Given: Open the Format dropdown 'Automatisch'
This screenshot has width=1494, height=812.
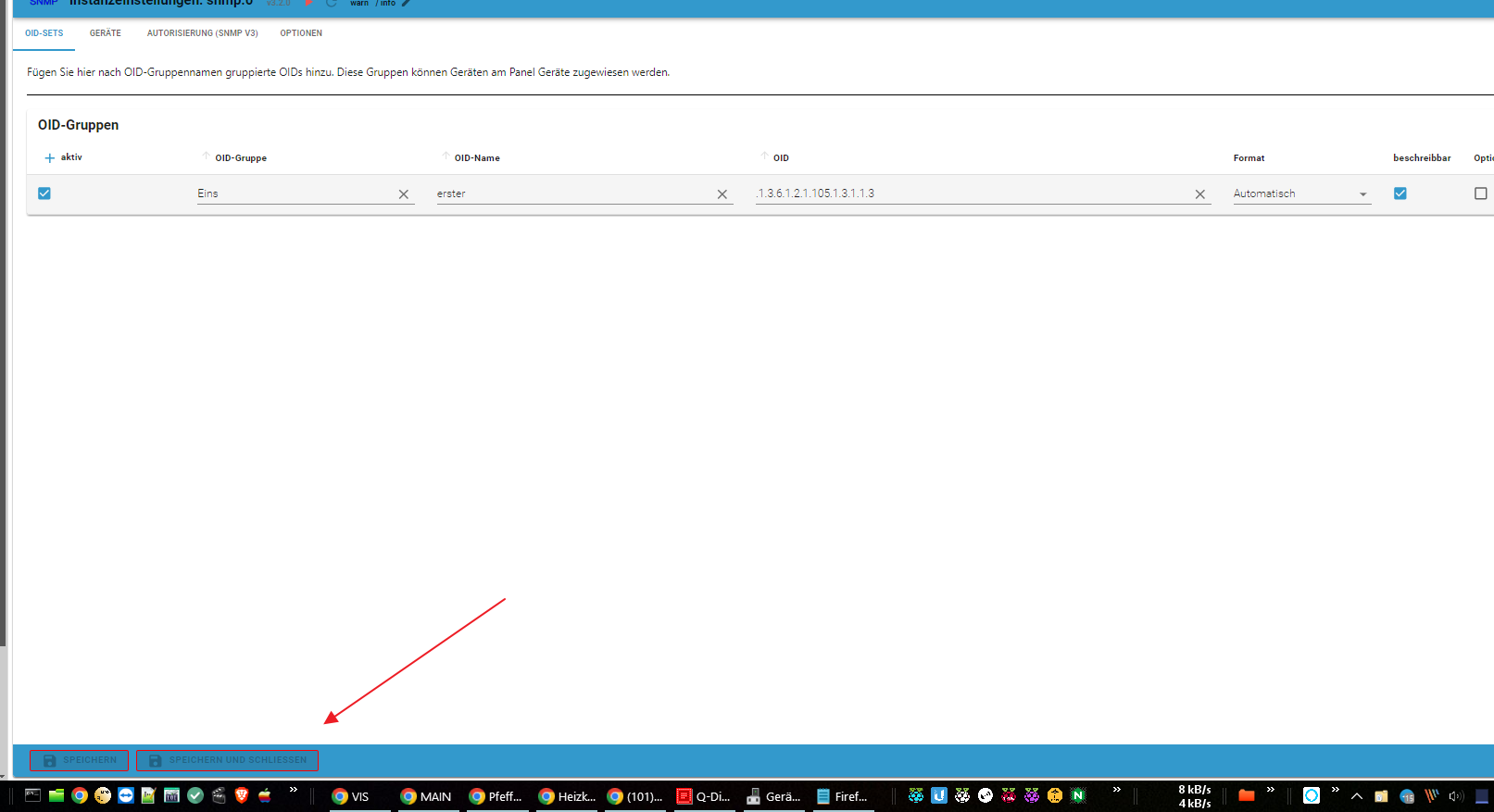Looking at the screenshot, I should (1302, 194).
